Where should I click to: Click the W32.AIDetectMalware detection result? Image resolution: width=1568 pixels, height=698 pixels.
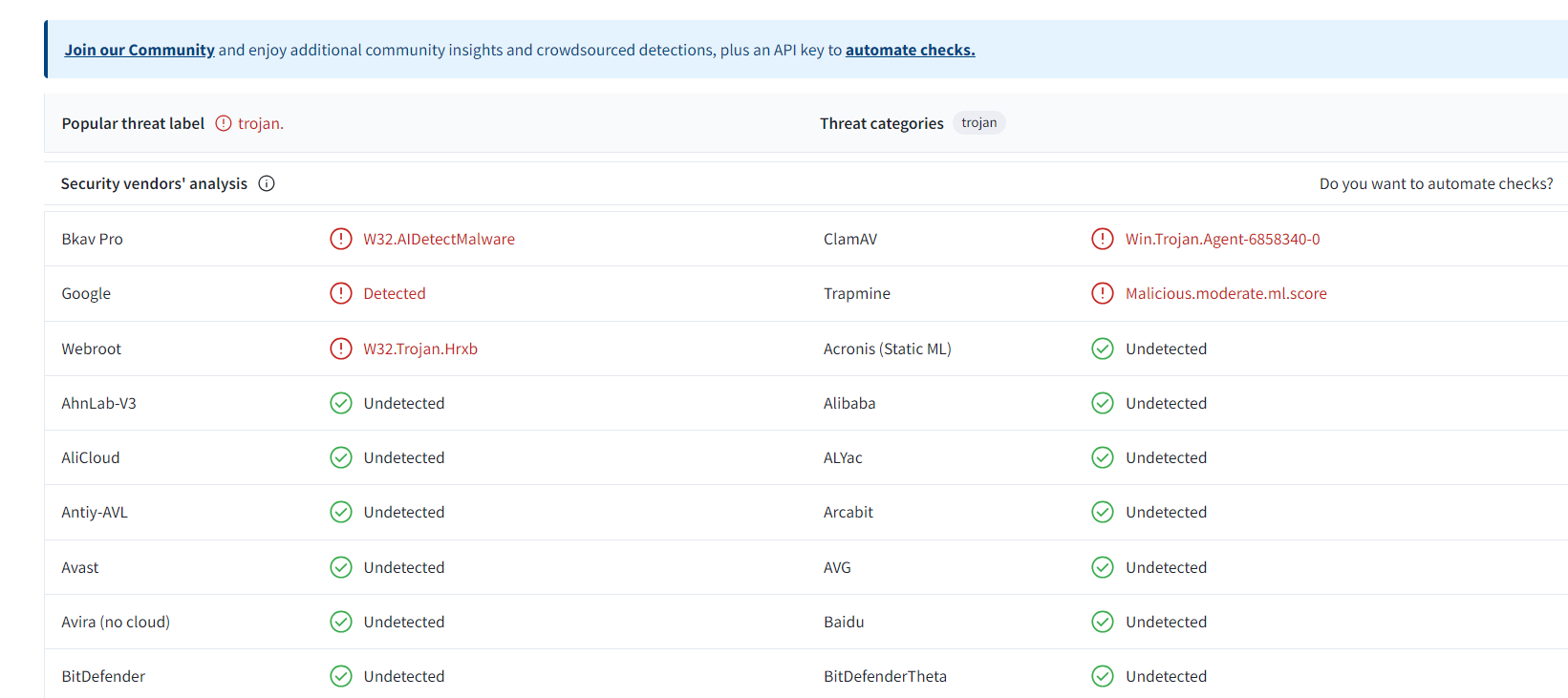439,239
